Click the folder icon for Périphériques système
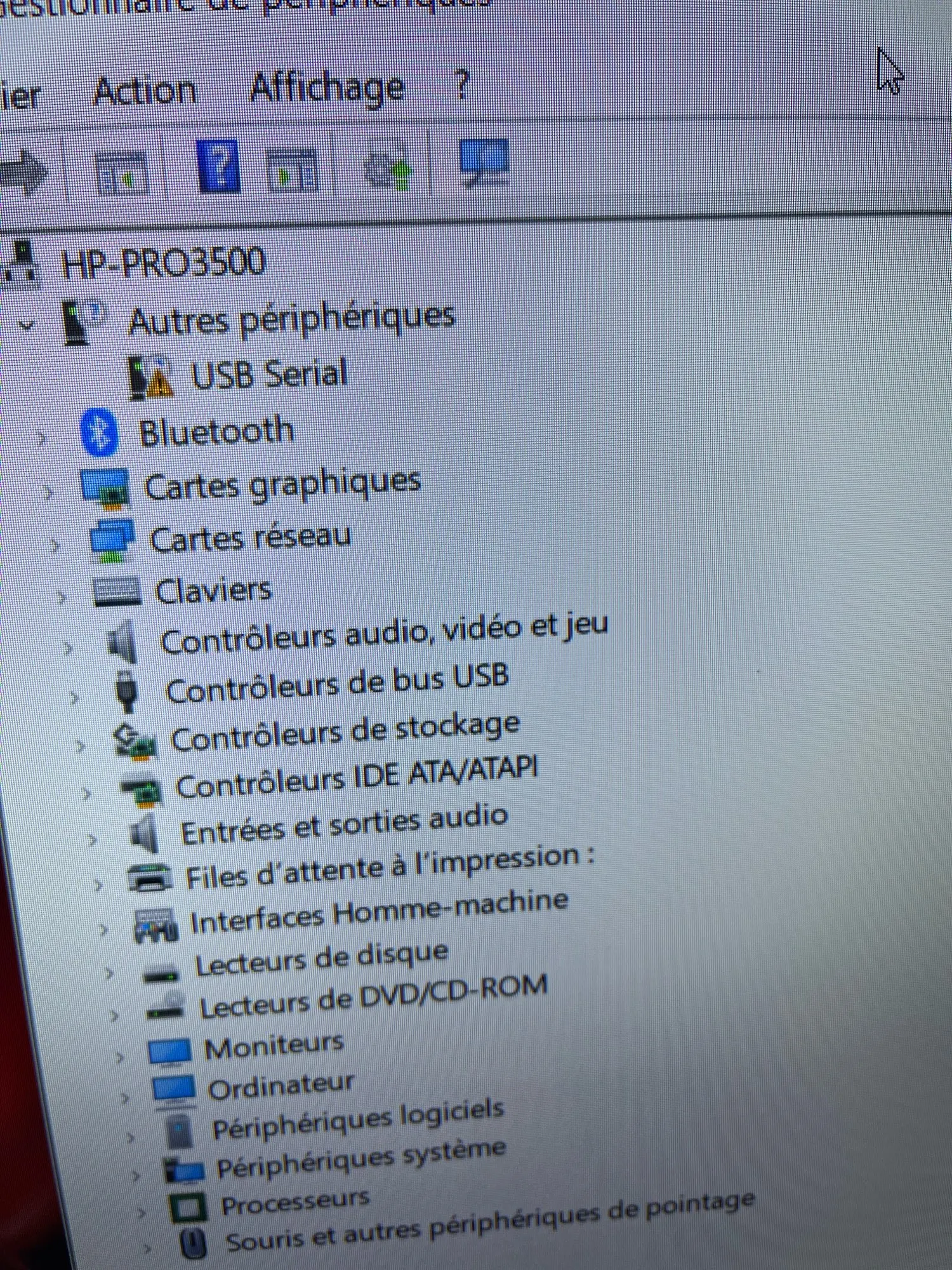 pyautogui.click(x=184, y=1170)
